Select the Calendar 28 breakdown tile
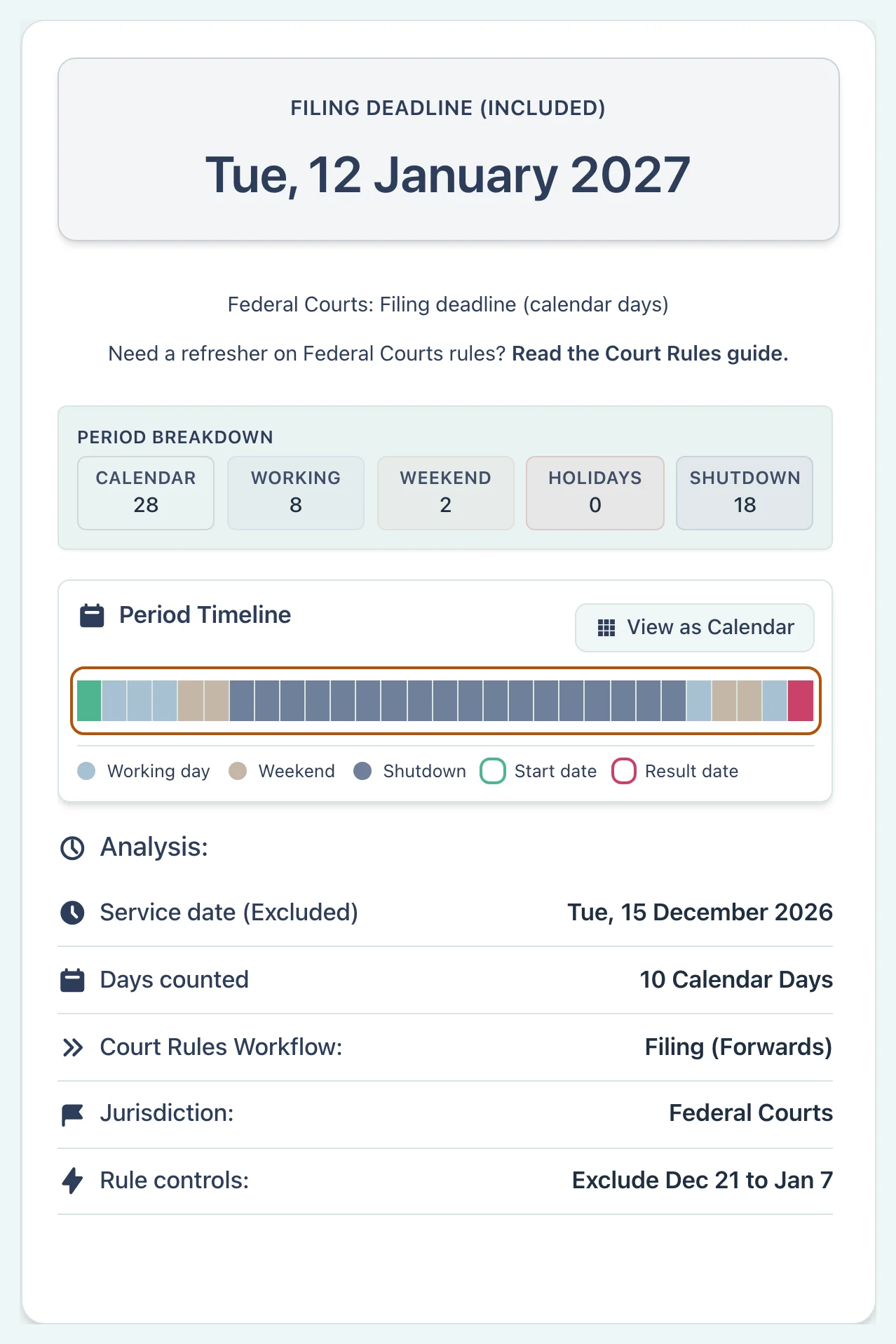The image size is (896, 1344). 146,492
